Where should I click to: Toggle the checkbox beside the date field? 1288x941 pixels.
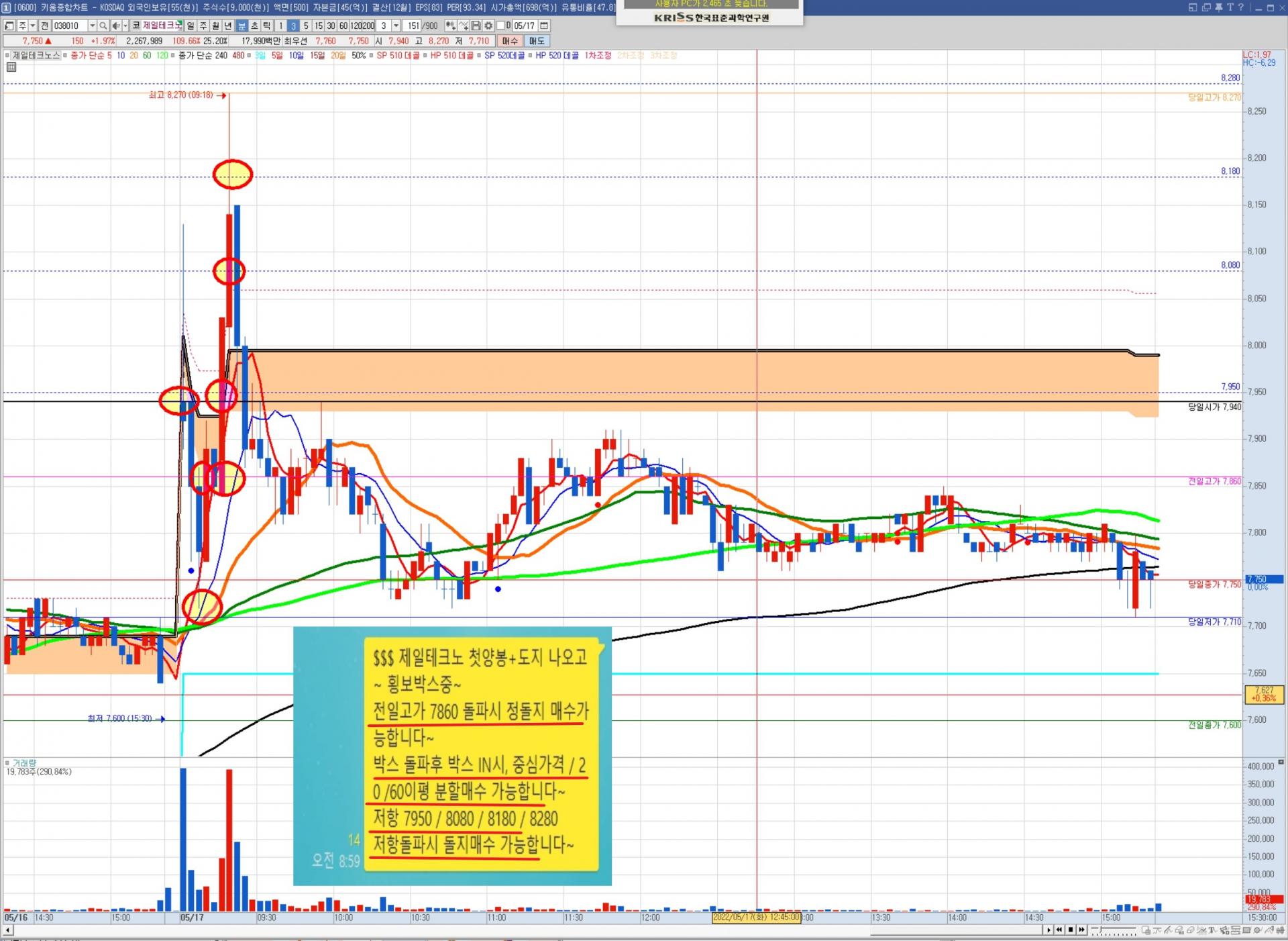(500, 26)
